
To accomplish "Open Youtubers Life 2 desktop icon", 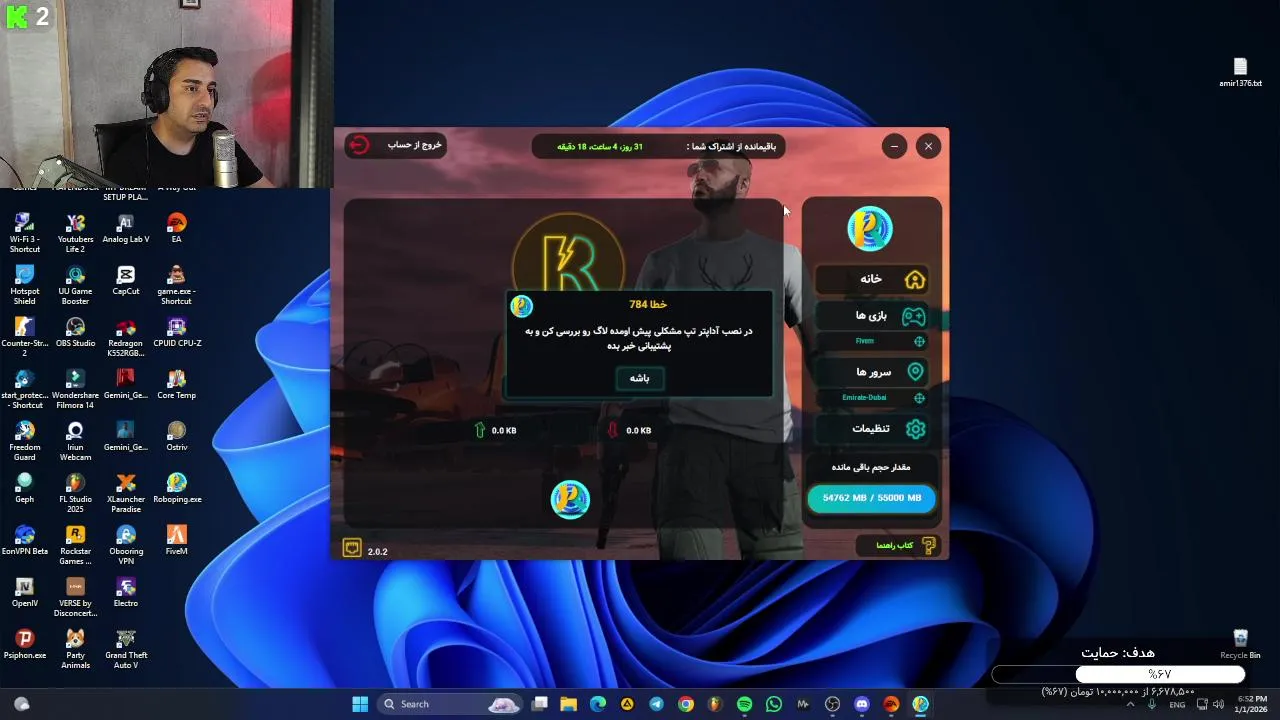I will [x=75, y=232].
